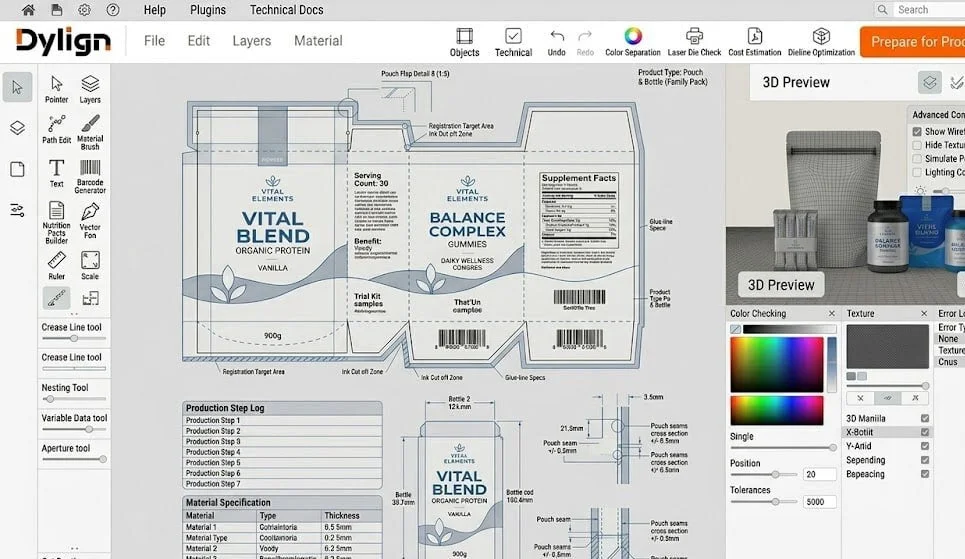Open settings with the gear icon

84,10
